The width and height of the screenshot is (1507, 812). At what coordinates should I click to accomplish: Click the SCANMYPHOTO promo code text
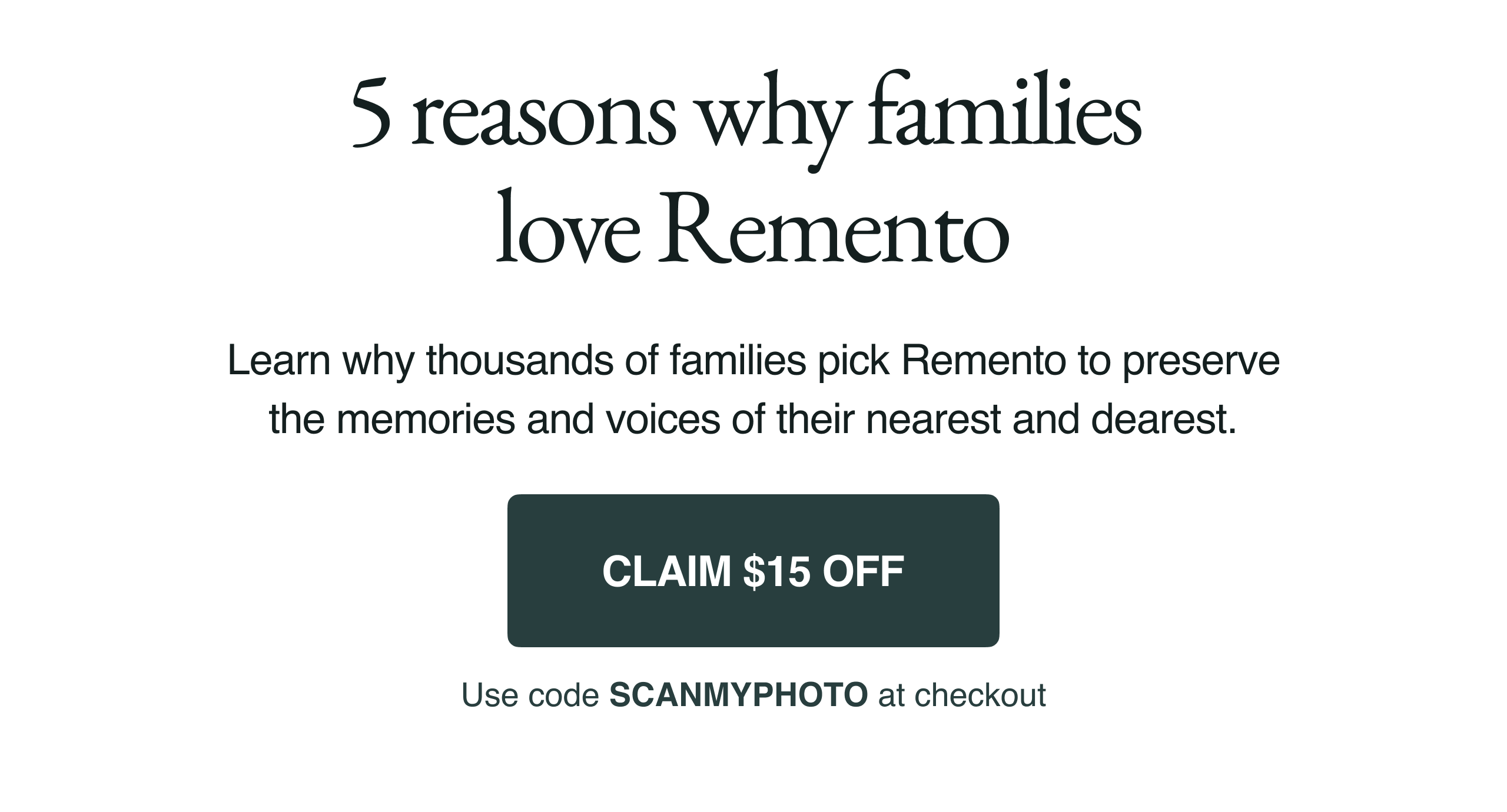click(738, 695)
